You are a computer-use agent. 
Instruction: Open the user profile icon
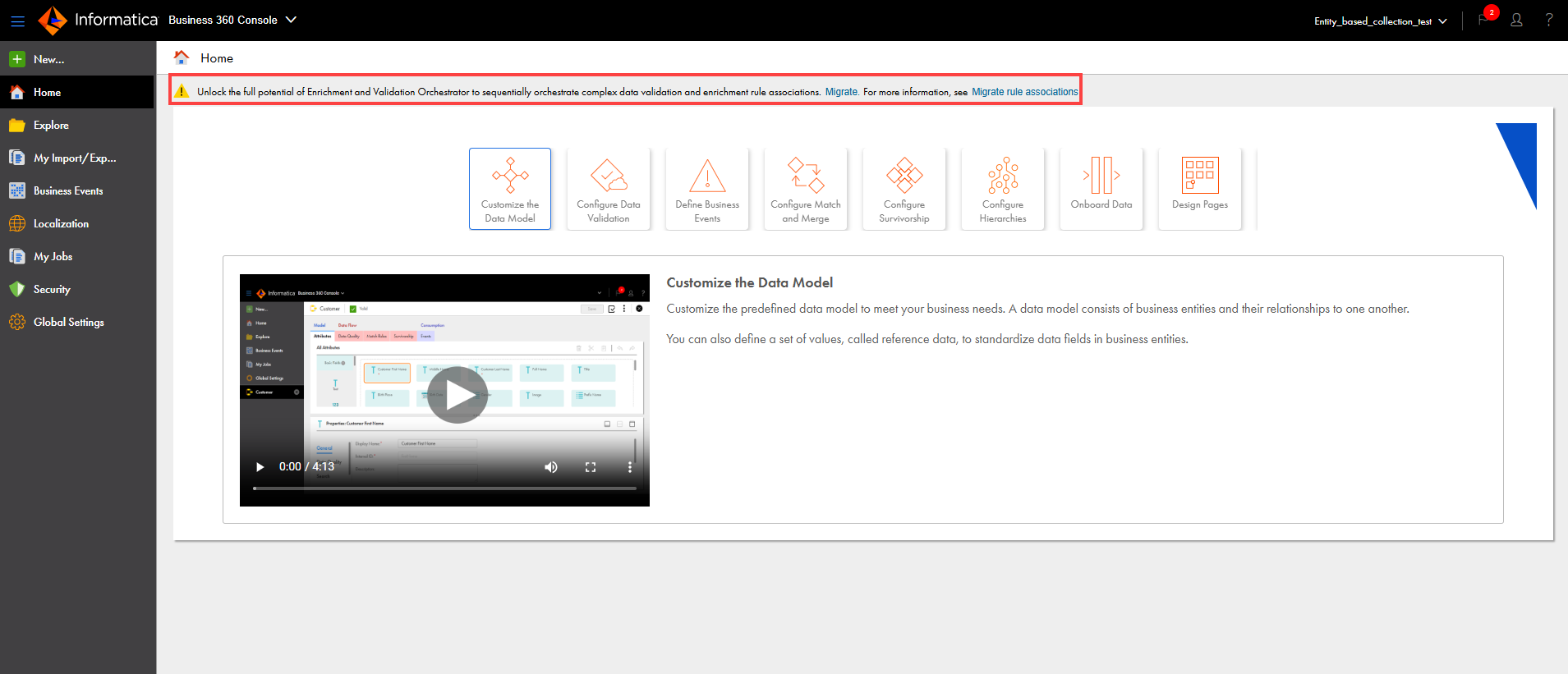(x=1517, y=21)
